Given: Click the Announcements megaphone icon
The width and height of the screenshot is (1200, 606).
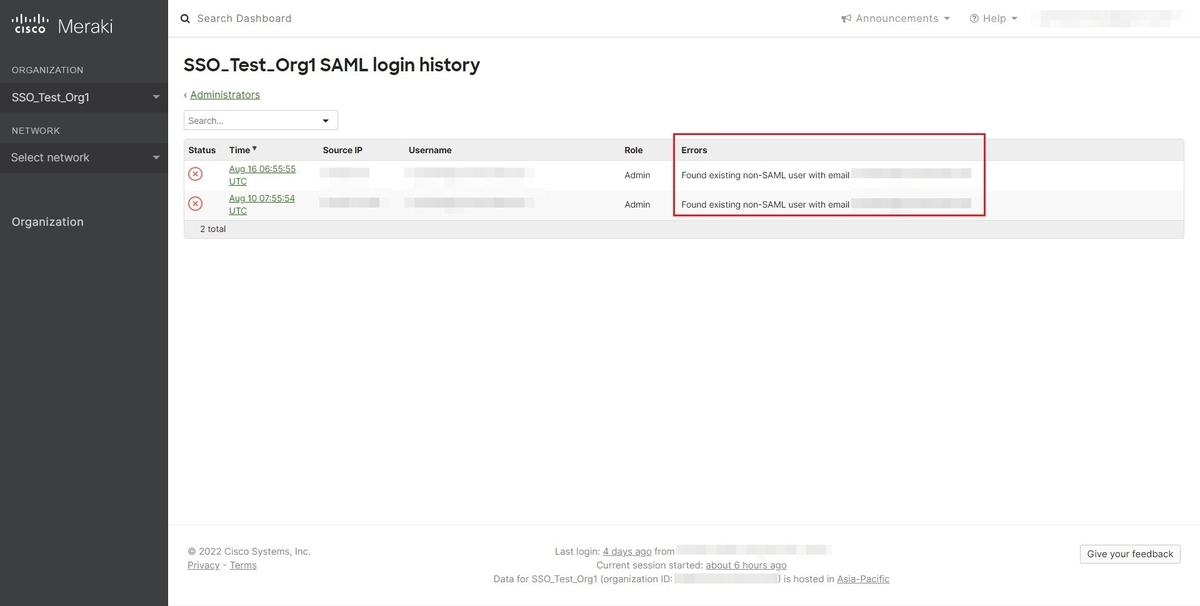Looking at the screenshot, I should pos(846,18).
